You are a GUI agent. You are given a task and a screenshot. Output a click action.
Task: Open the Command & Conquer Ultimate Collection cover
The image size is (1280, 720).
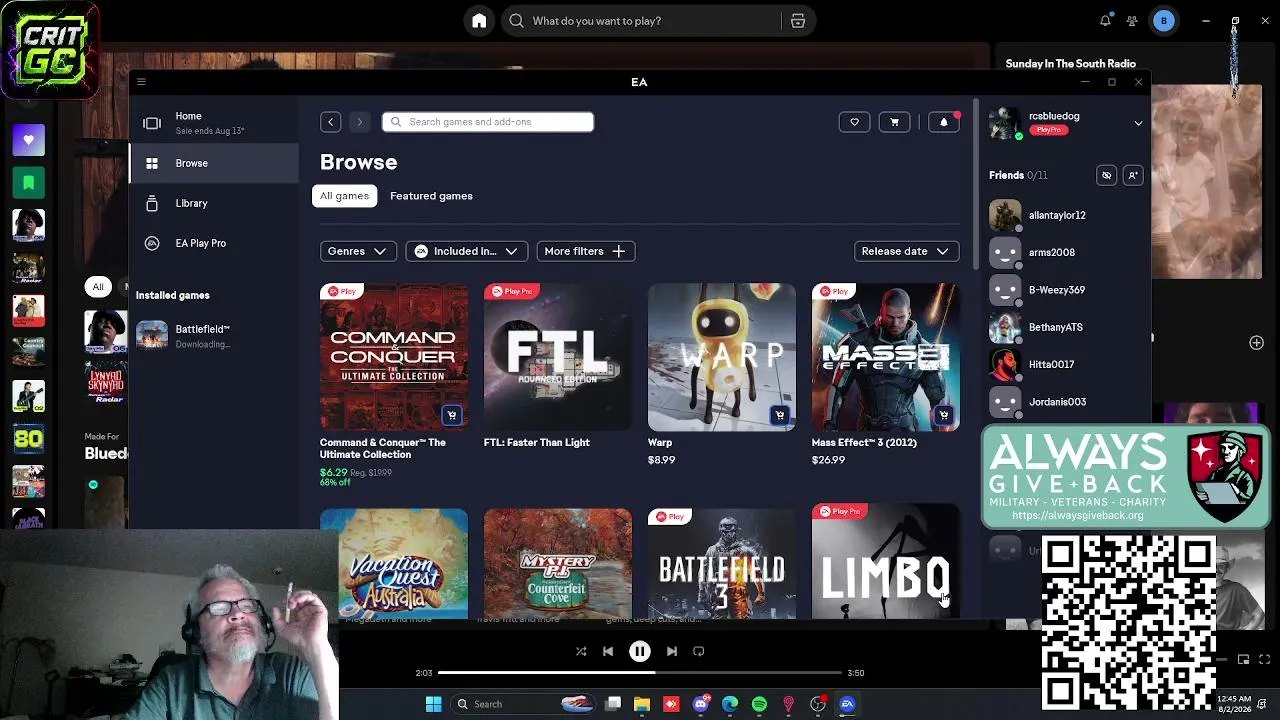click(394, 357)
